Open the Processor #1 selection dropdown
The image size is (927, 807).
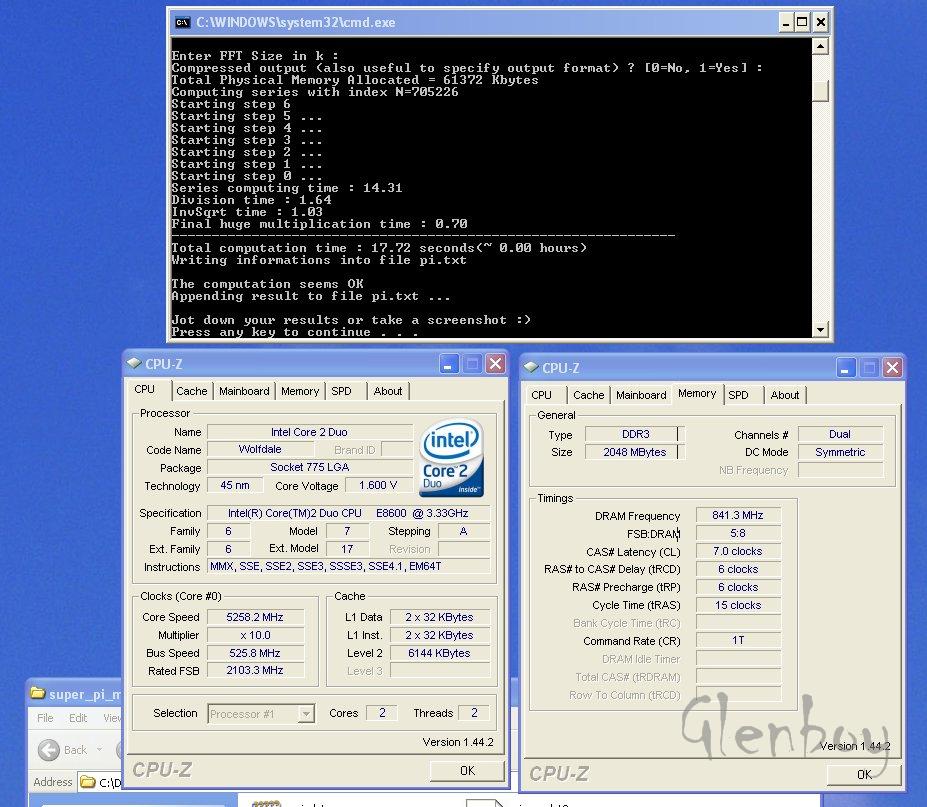(x=306, y=714)
